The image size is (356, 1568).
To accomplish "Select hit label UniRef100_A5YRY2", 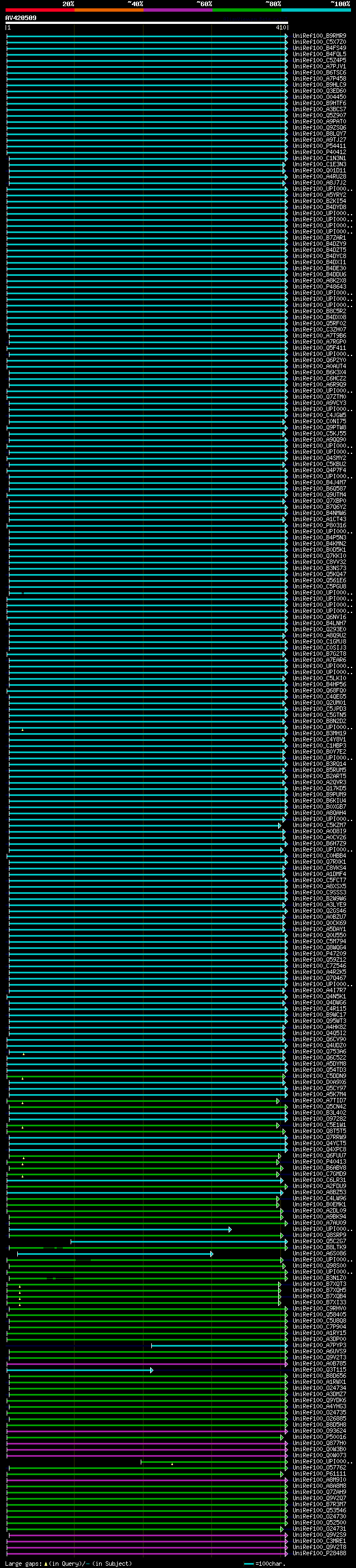I will (x=319, y=195).
